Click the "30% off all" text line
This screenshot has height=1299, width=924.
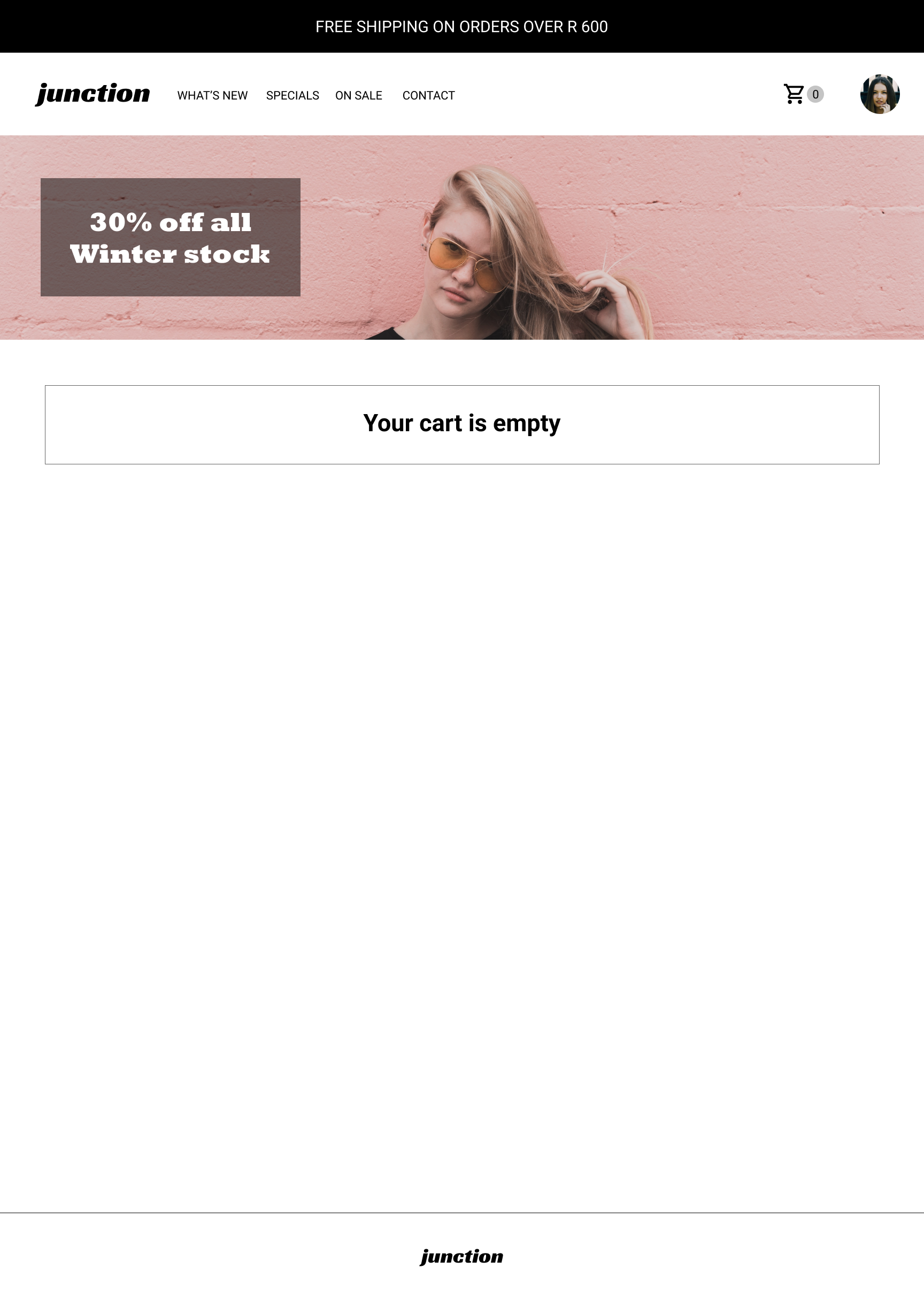click(171, 222)
